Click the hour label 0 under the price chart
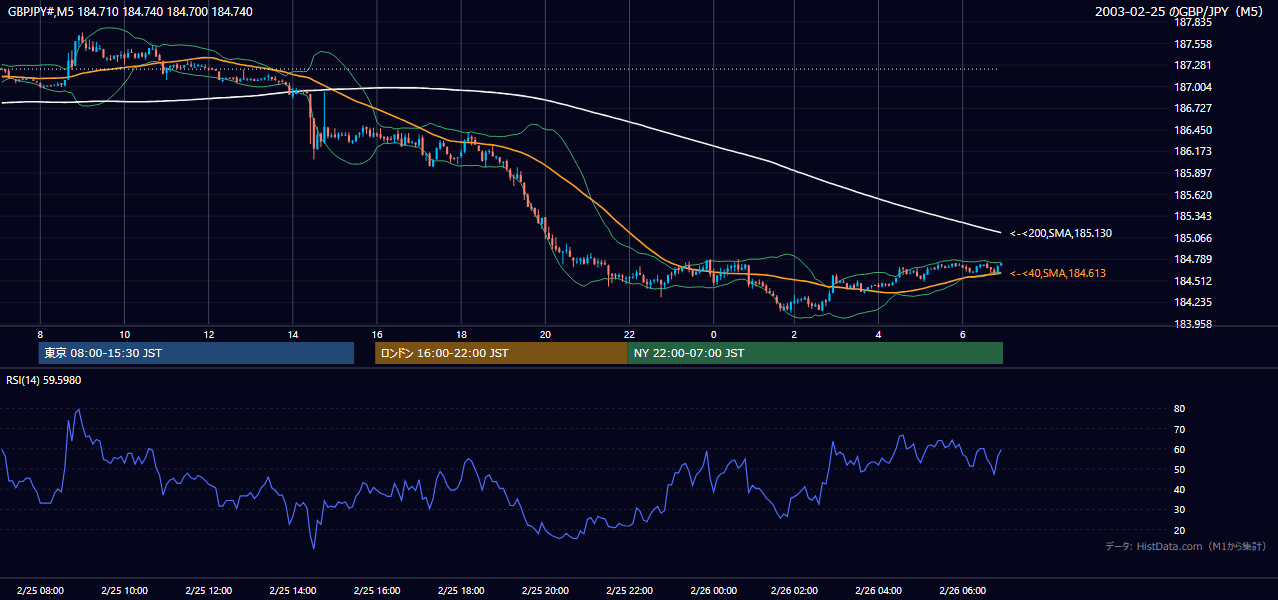The image size is (1278, 600). (713, 334)
